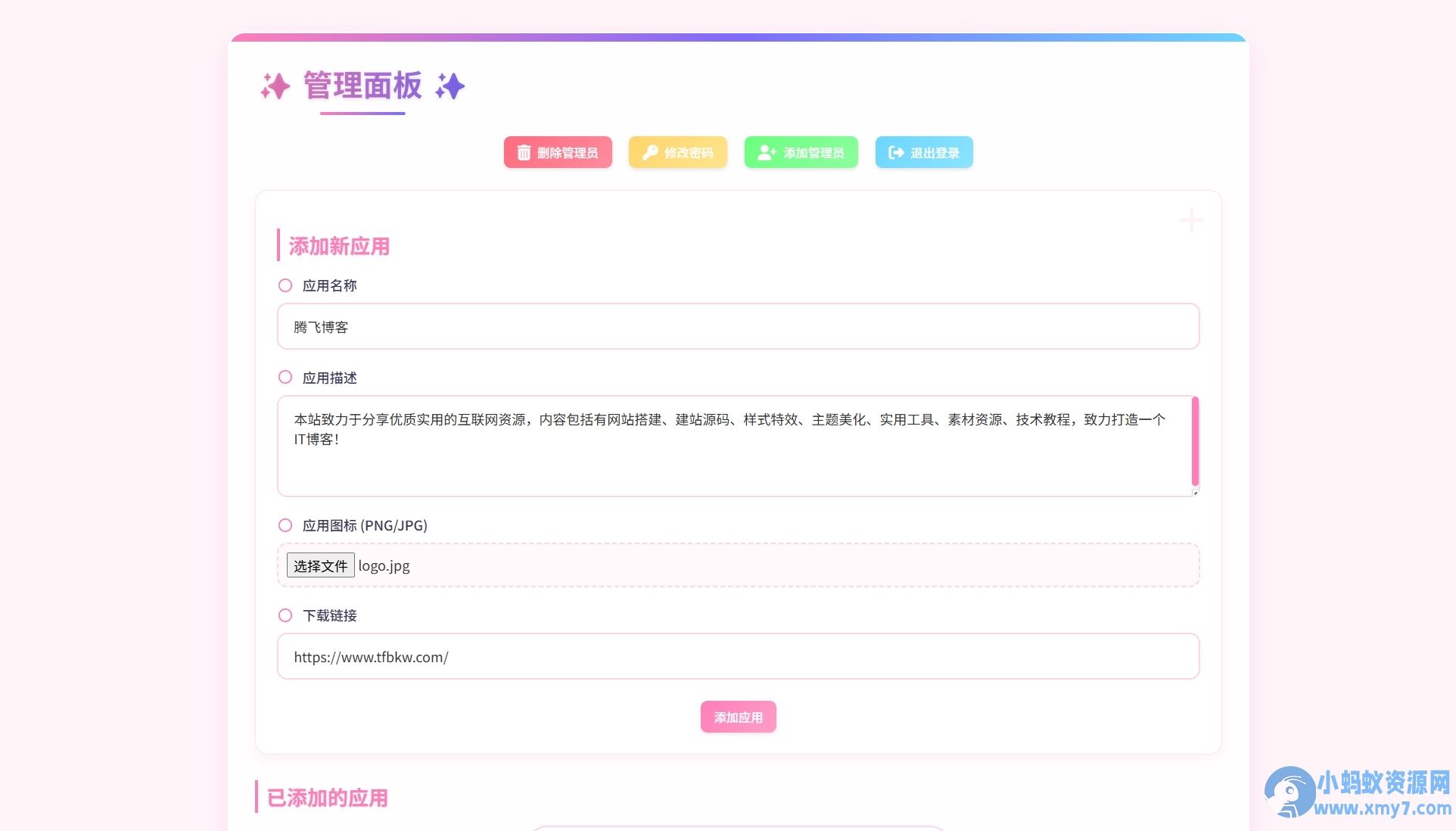The height and width of the screenshot is (831, 1456).
Task: Focus the 应用名称 input containing 腾飞博客
Action: coord(739,326)
